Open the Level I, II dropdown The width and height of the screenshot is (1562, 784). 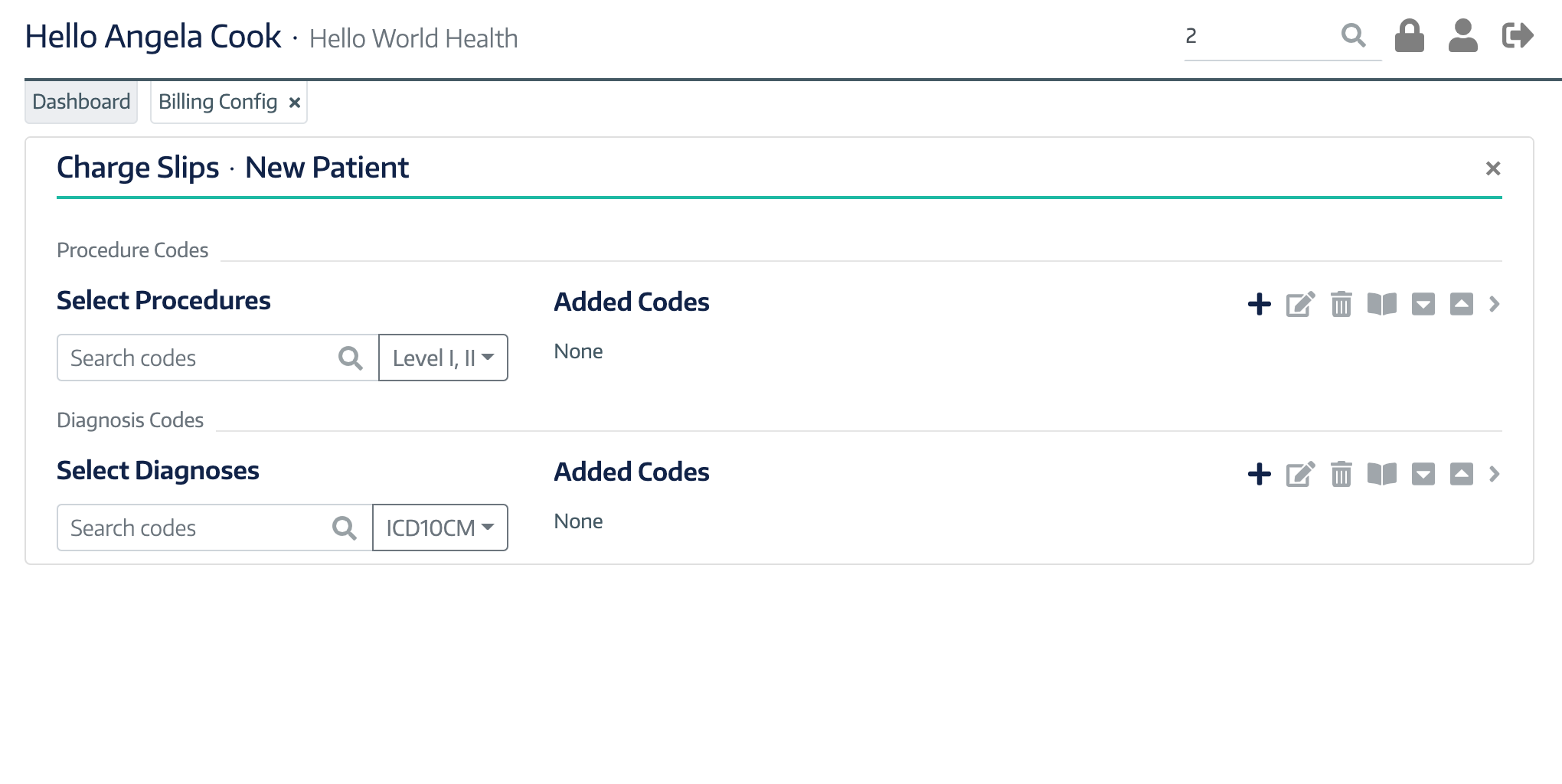pos(443,358)
